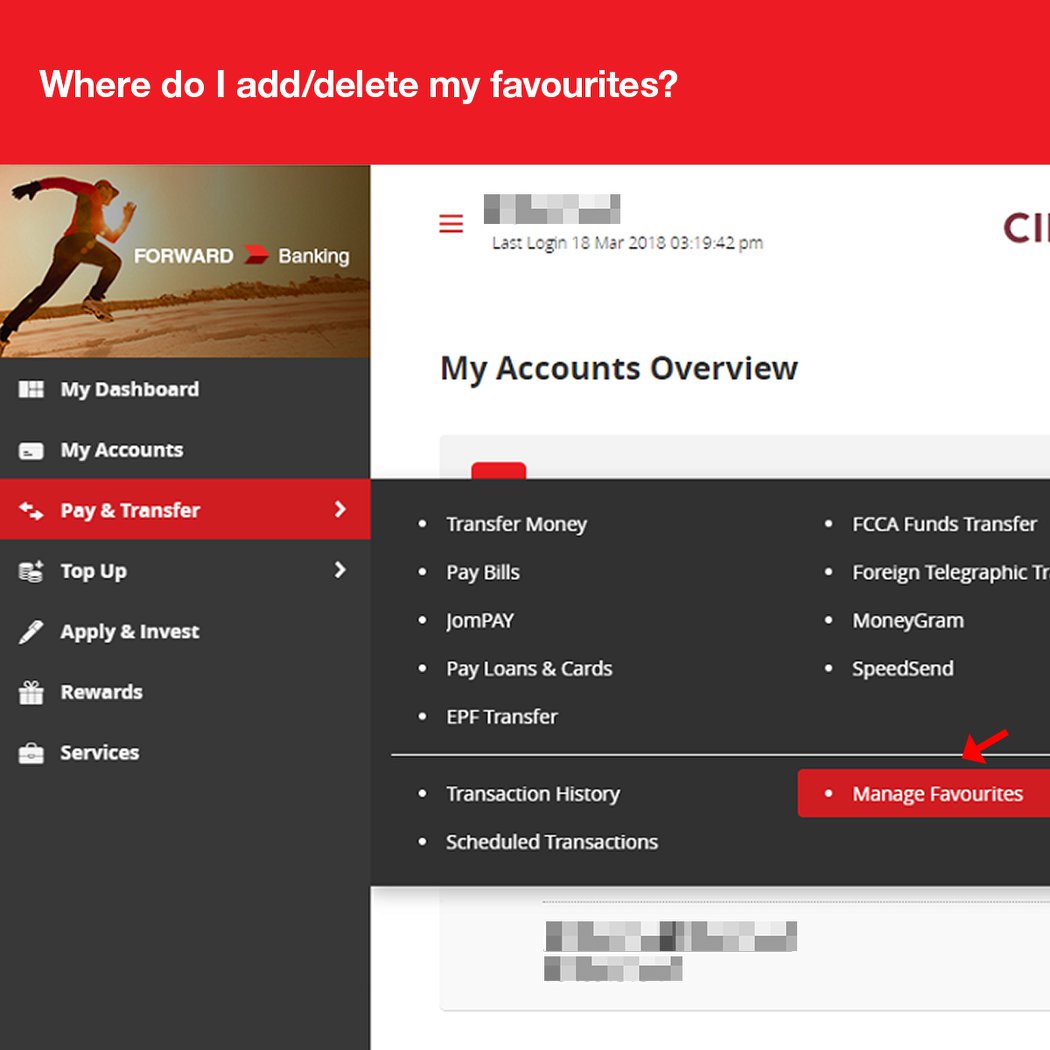Expand the Top Up chevron
The height and width of the screenshot is (1050, 1050).
coord(340,570)
